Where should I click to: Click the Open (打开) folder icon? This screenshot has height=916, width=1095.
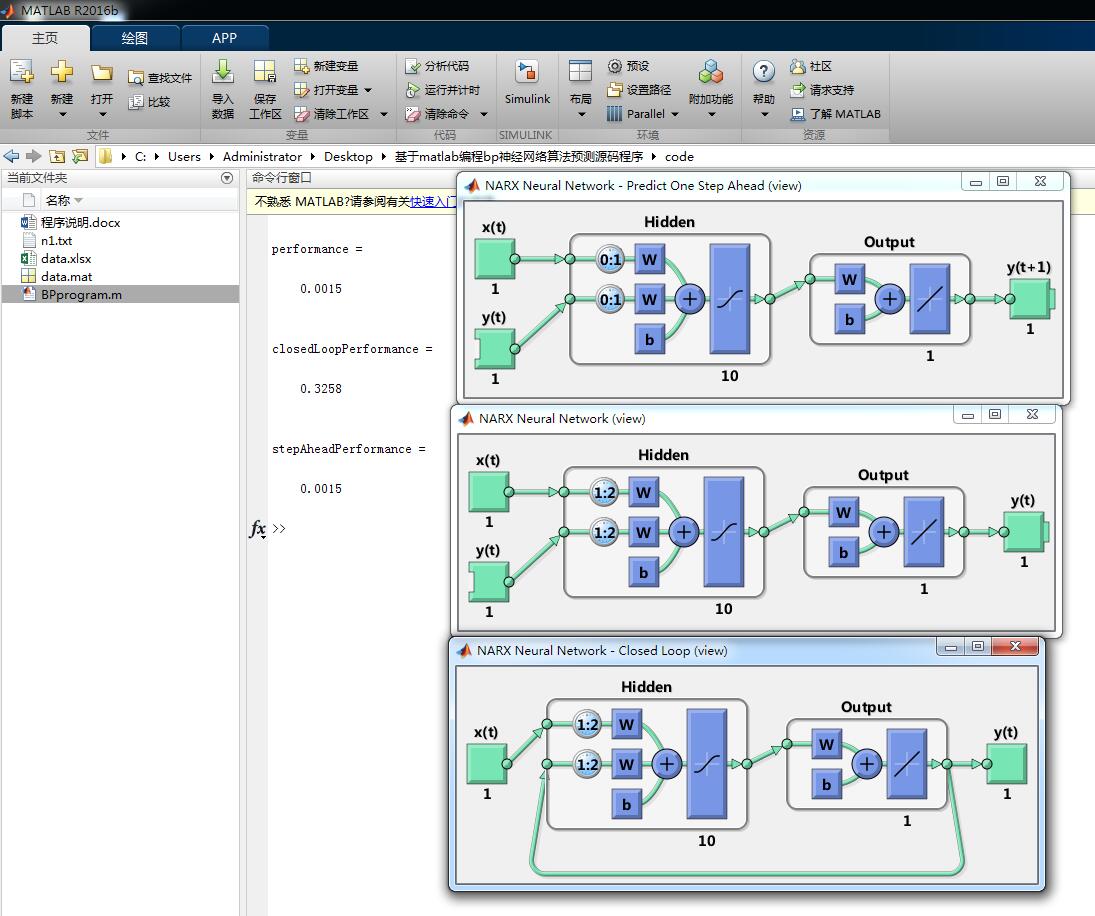[102, 73]
